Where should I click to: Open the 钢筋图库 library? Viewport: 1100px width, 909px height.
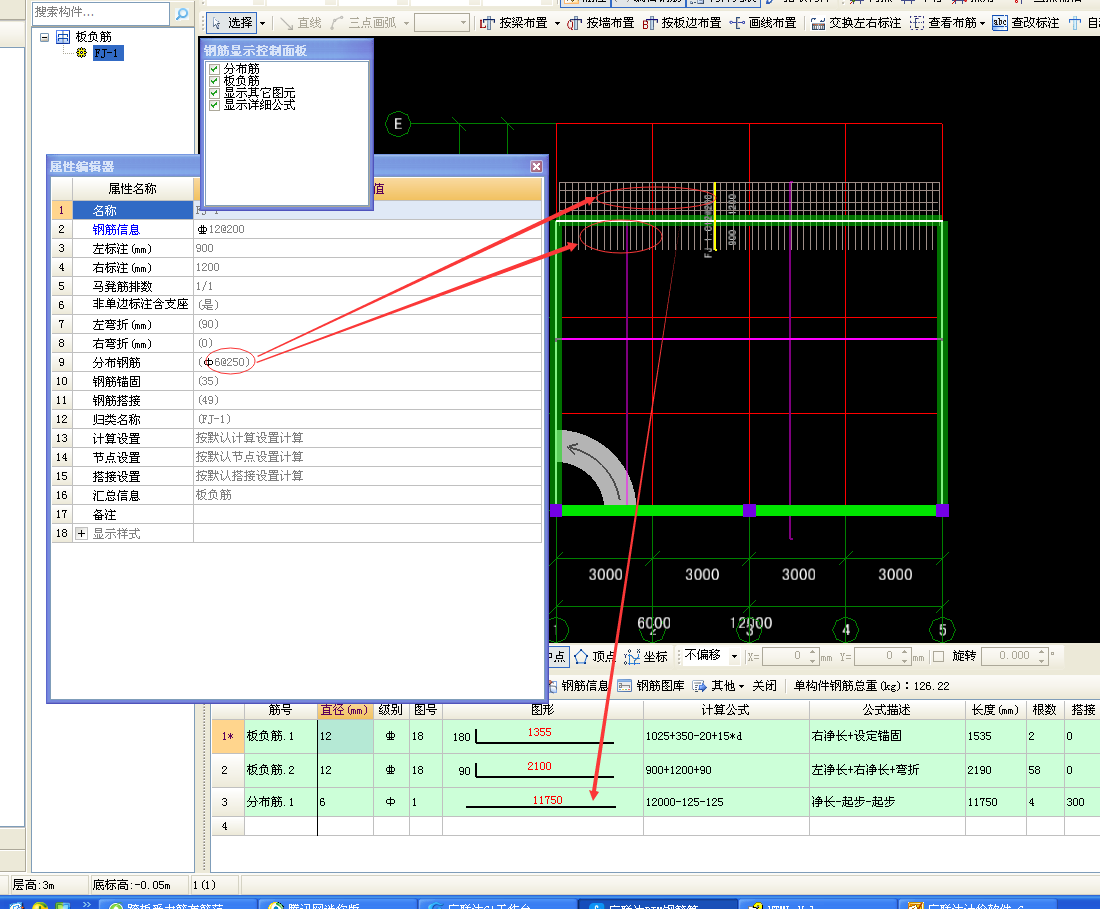[651, 686]
